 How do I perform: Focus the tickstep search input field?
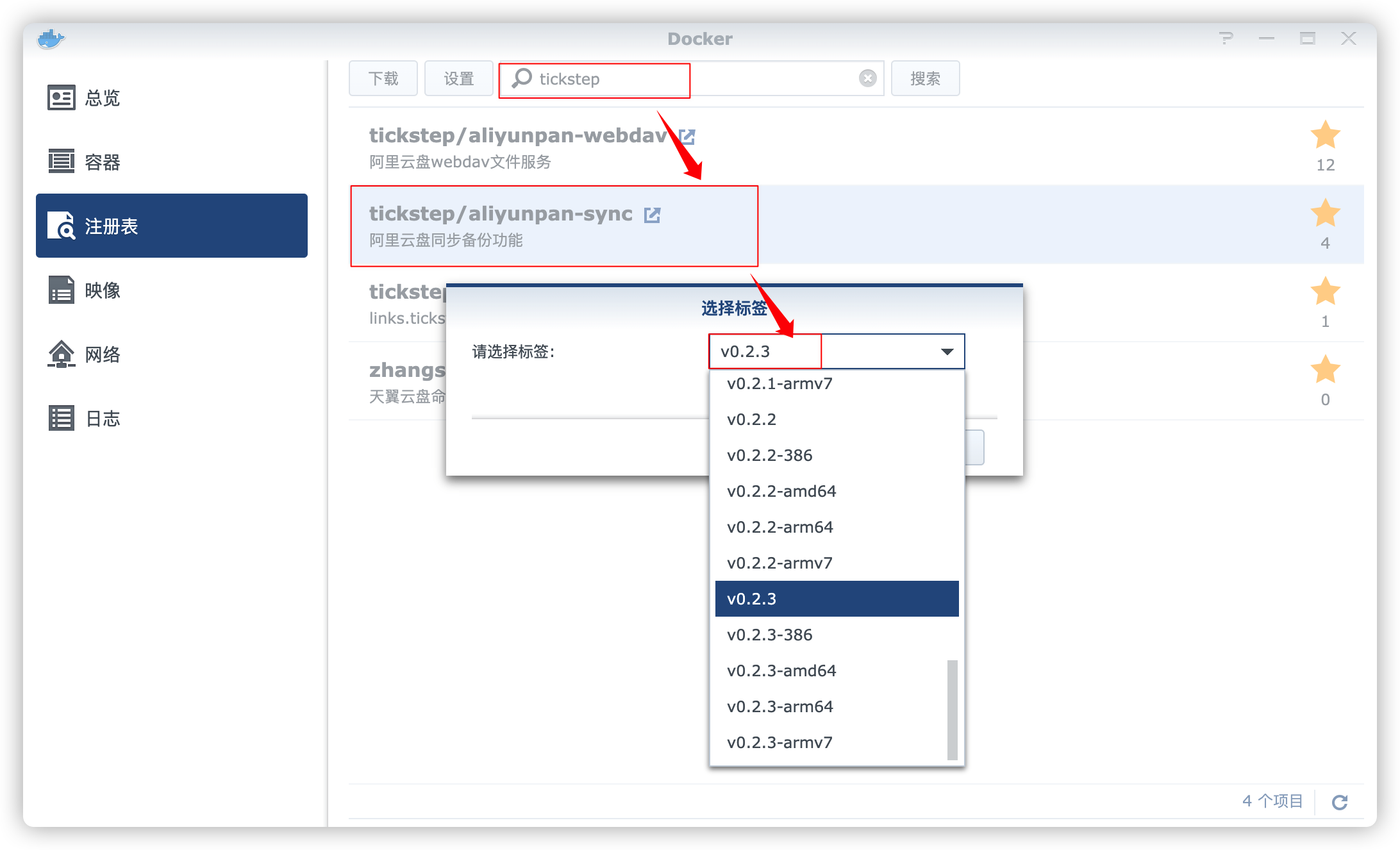click(692, 78)
